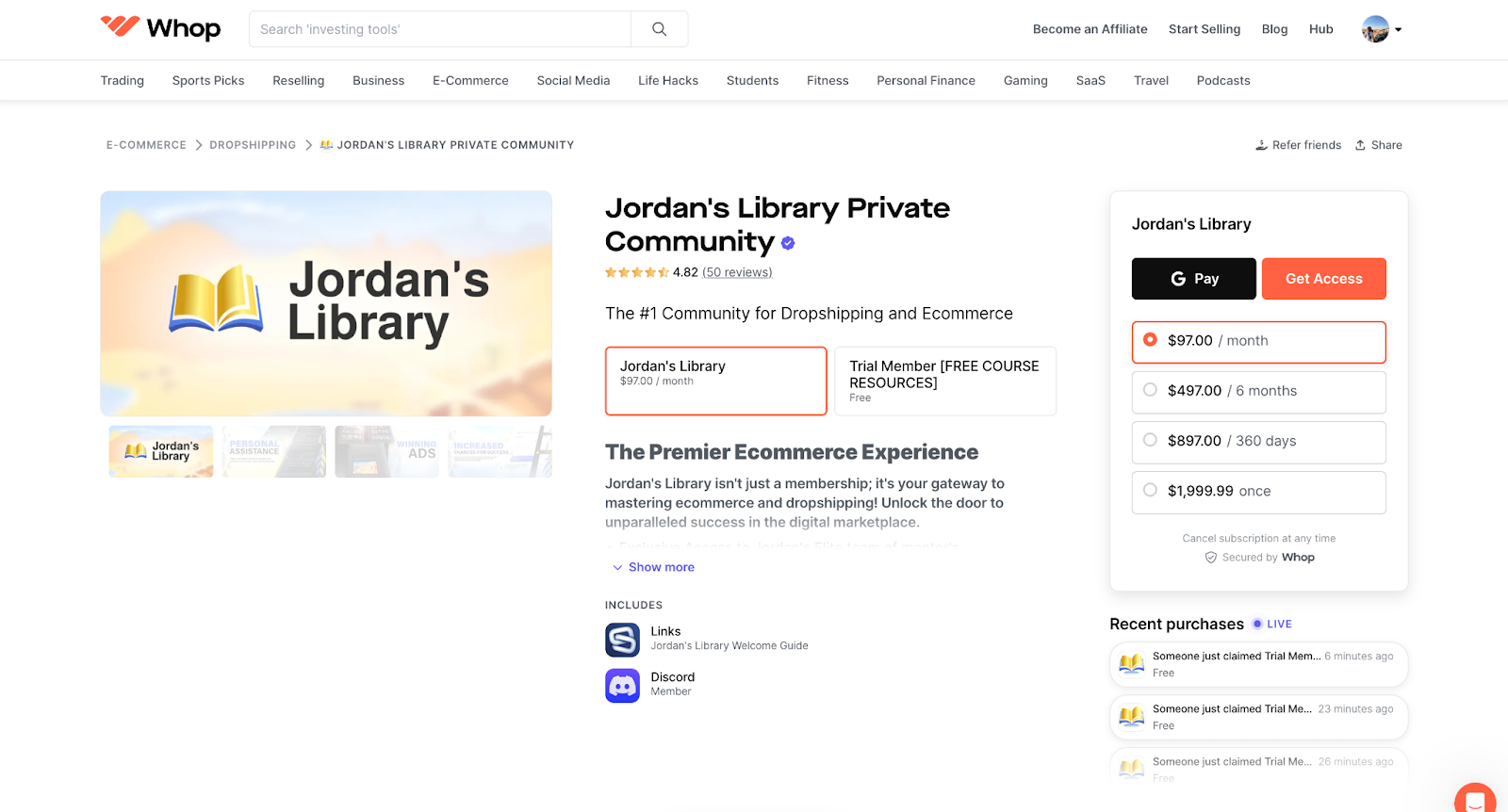Screen dimensions: 1508x812
Task: Select the $897.00 per 360 days plan
Action: [x=1258, y=442]
